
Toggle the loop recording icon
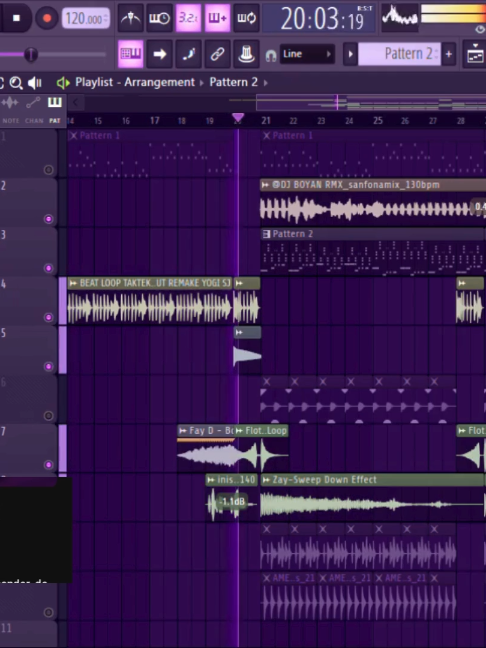[x=246, y=18]
